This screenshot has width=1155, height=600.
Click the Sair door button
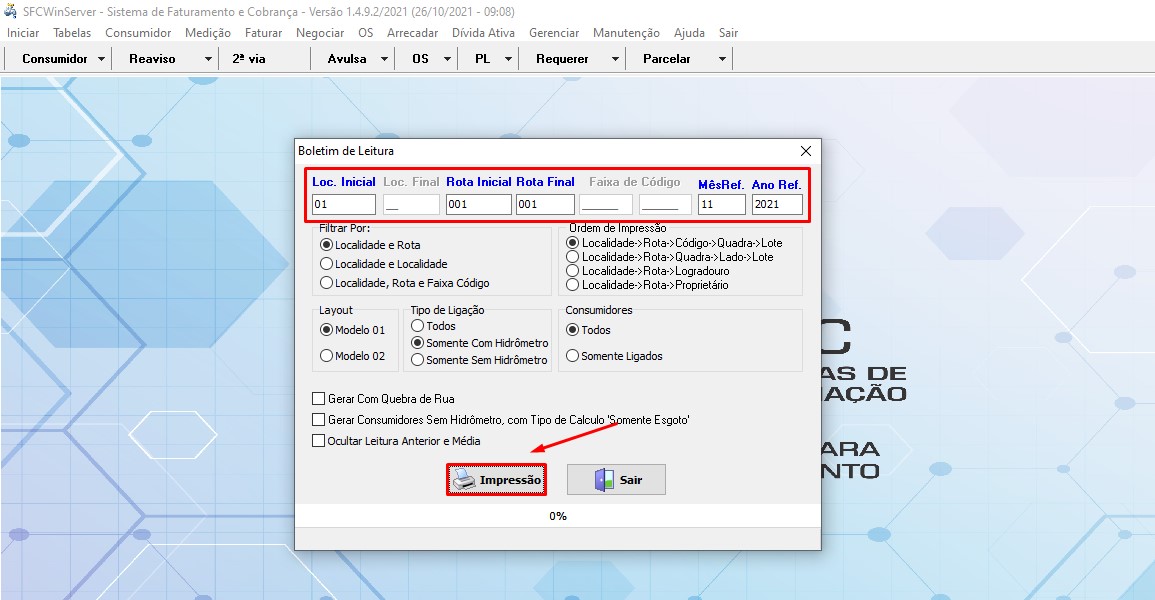coord(616,480)
